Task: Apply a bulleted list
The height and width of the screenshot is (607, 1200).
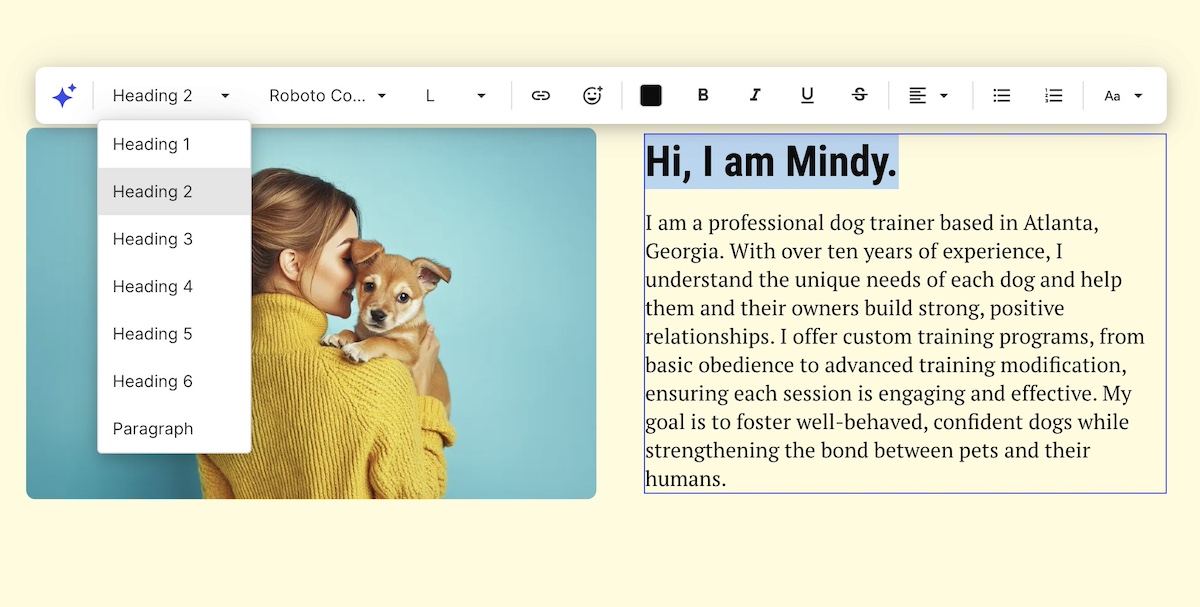Action: 1001,95
